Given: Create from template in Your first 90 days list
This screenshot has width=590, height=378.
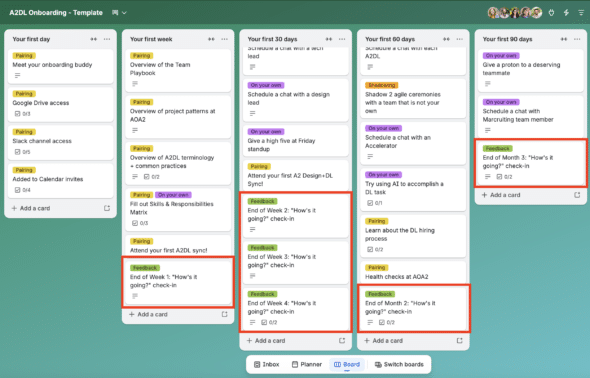Looking at the screenshot, I should point(577,195).
